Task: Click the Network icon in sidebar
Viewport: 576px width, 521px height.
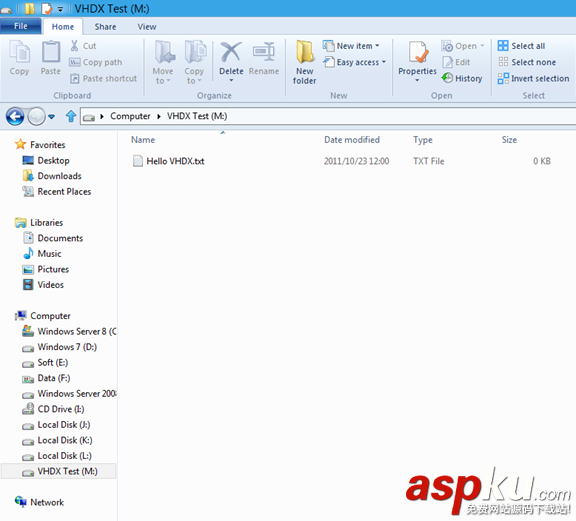Action: 21,501
